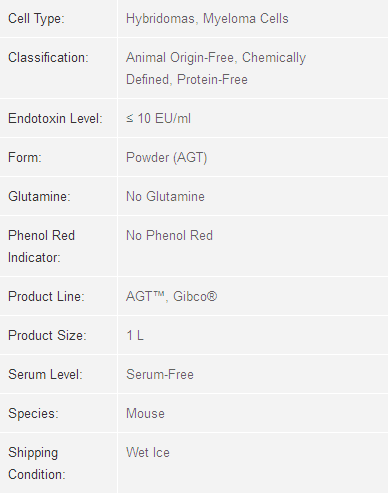Click the Endotoxin Level label

pos(55,119)
